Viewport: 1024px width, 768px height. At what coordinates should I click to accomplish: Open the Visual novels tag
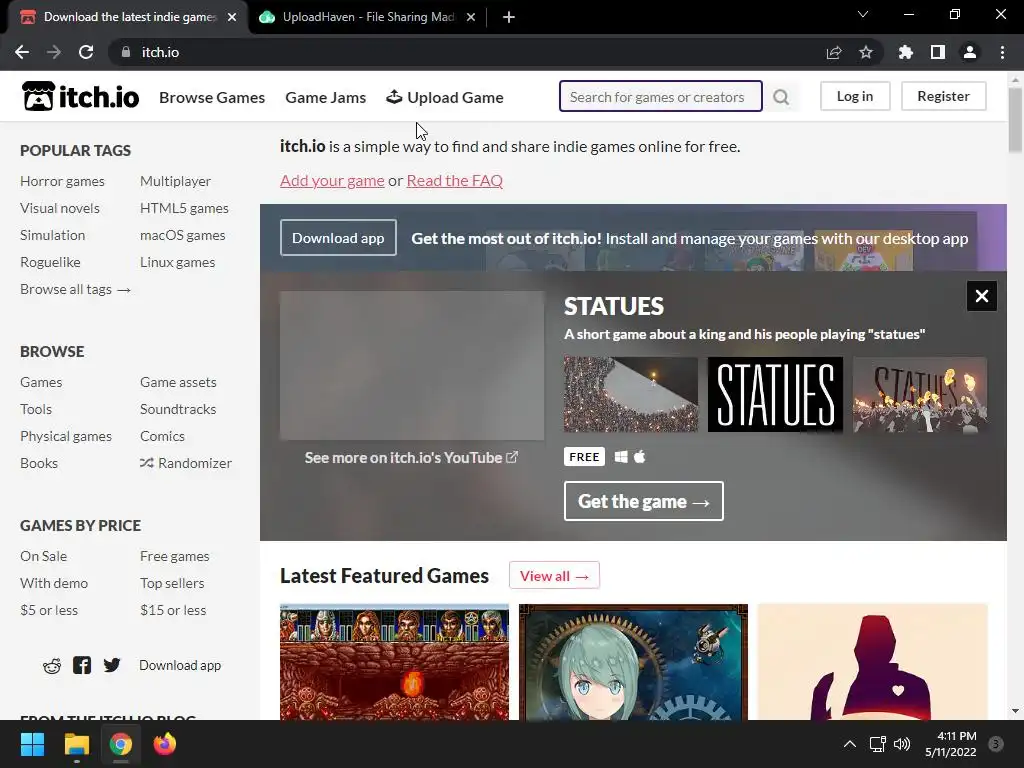click(59, 208)
